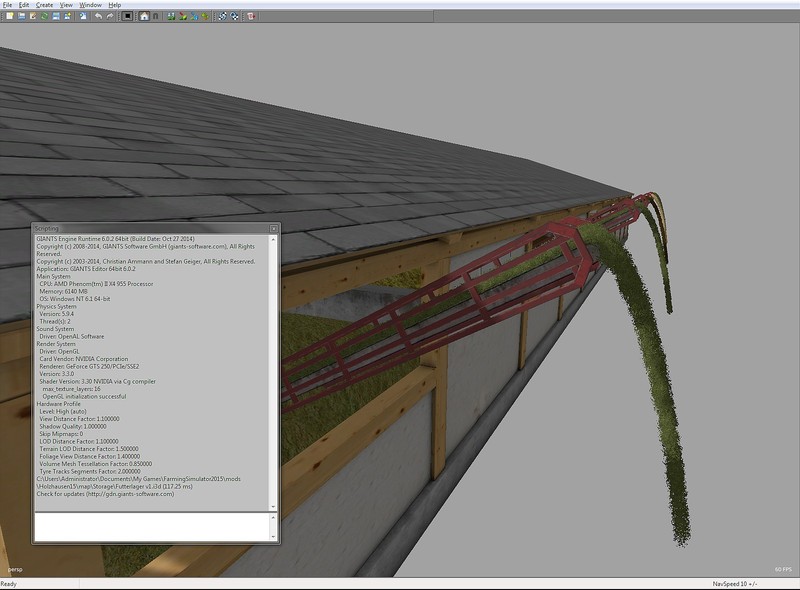Toggle the magnet snap icon

pos(157,17)
